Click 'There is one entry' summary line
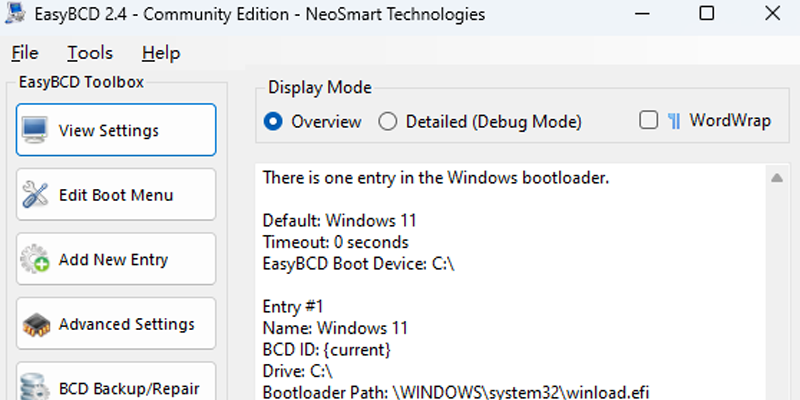The width and height of the screenshot is (800, 400). [x=436, y=178]
